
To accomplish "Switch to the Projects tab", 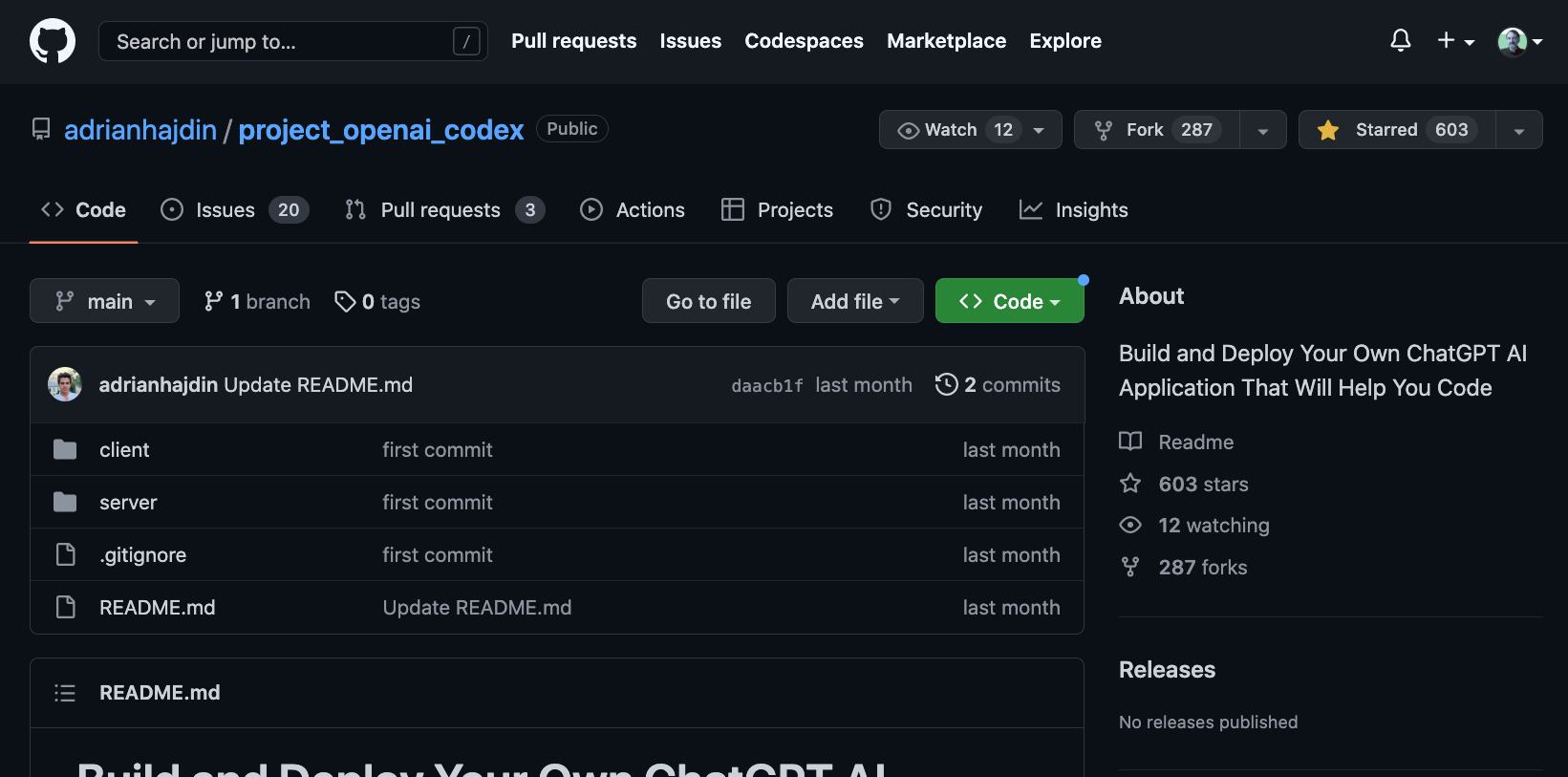I will 777,210.
